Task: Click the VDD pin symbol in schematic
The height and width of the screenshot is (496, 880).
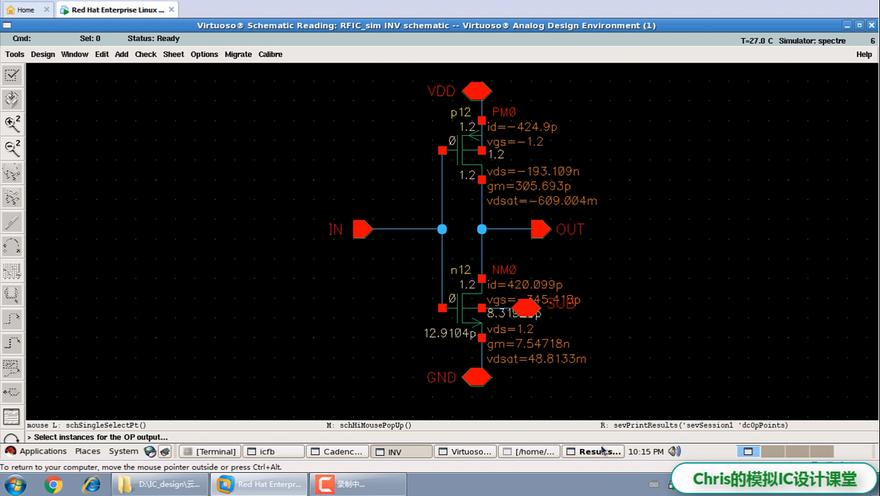Action: pyautogui.click(x=478, y=91)
